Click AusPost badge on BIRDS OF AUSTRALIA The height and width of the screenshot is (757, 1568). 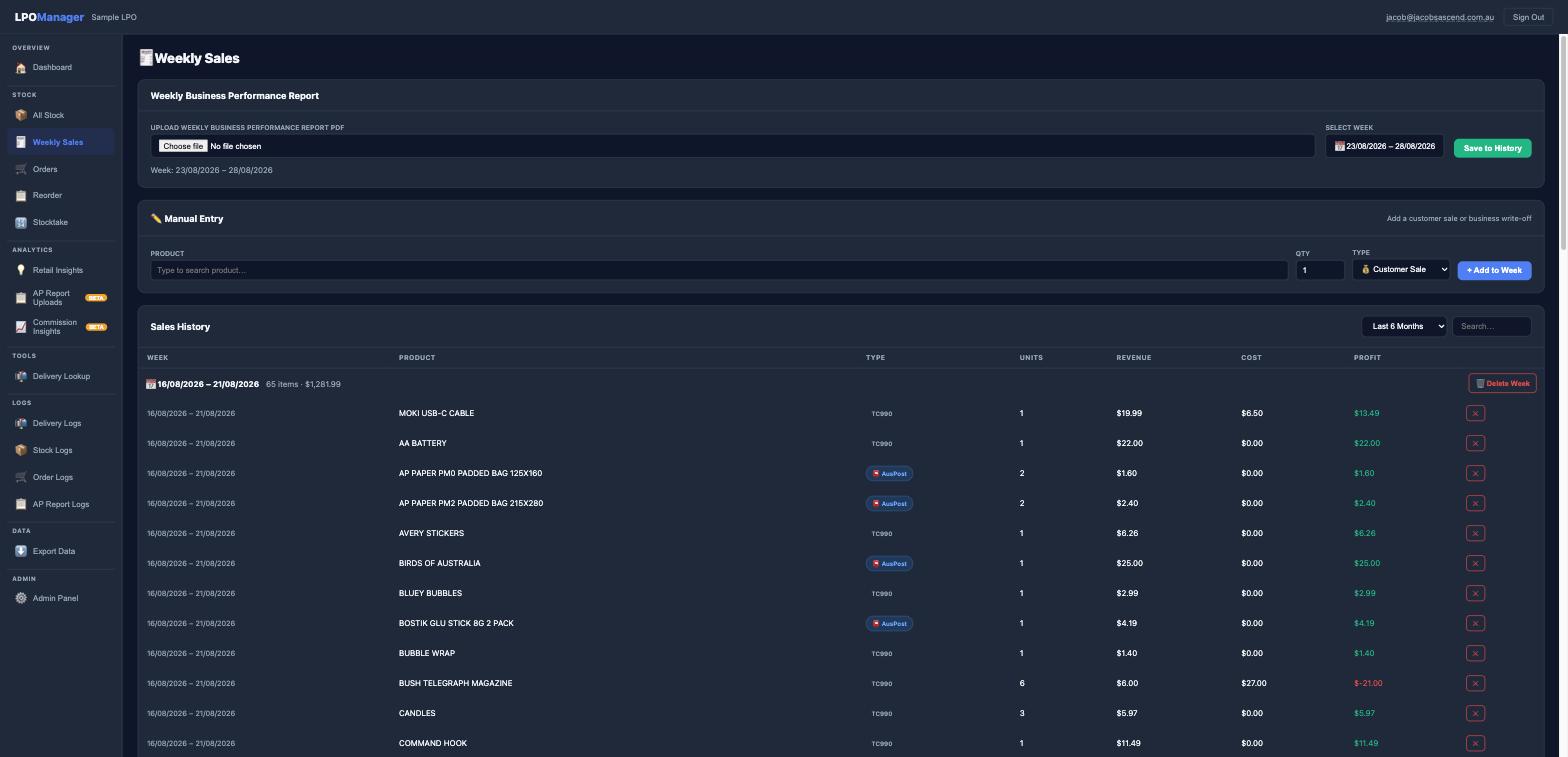889,563
